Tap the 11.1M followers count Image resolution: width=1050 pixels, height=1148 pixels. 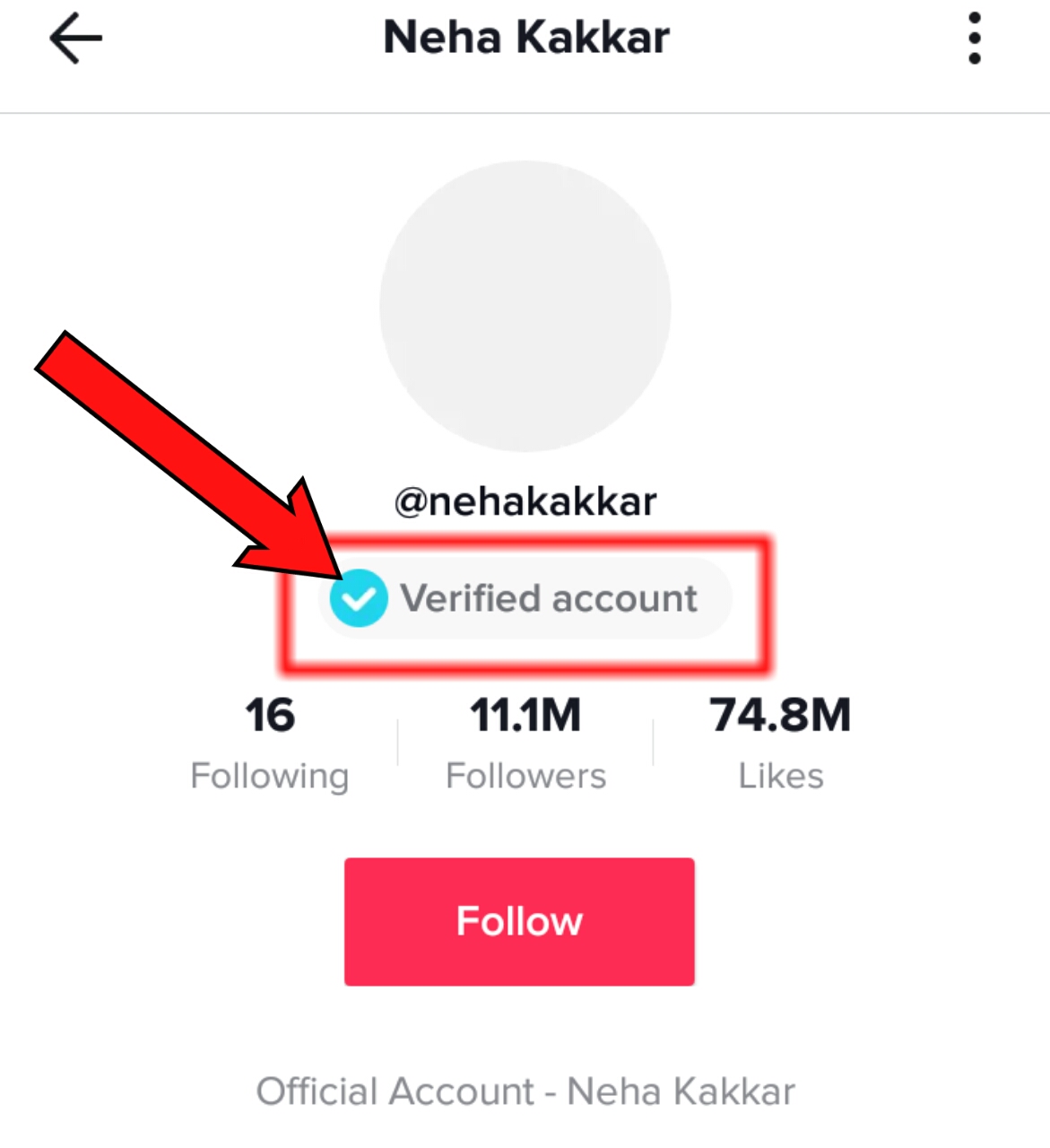[x=525, y=716]
